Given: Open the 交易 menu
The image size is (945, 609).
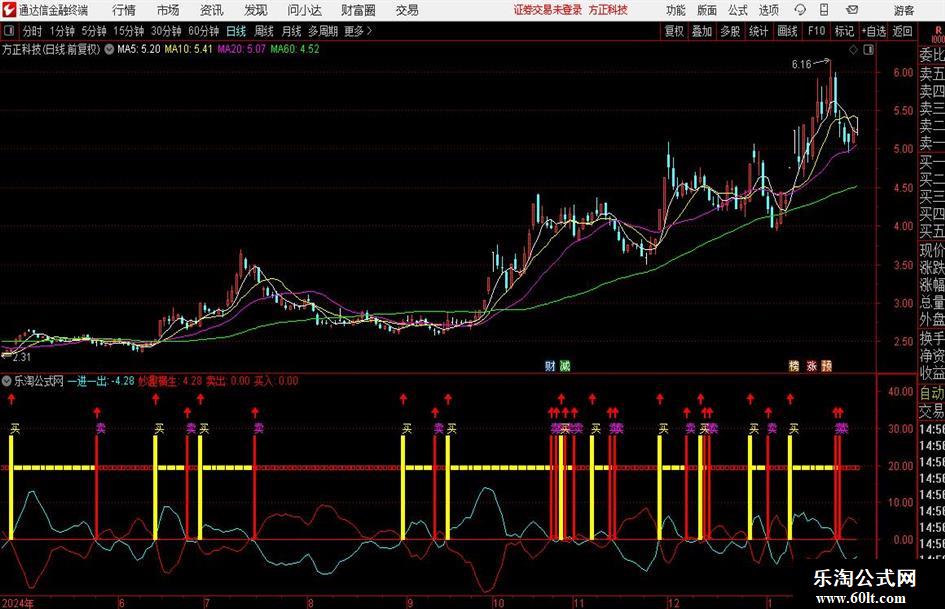Looking at the screenshot, I should tap(407, 10).
